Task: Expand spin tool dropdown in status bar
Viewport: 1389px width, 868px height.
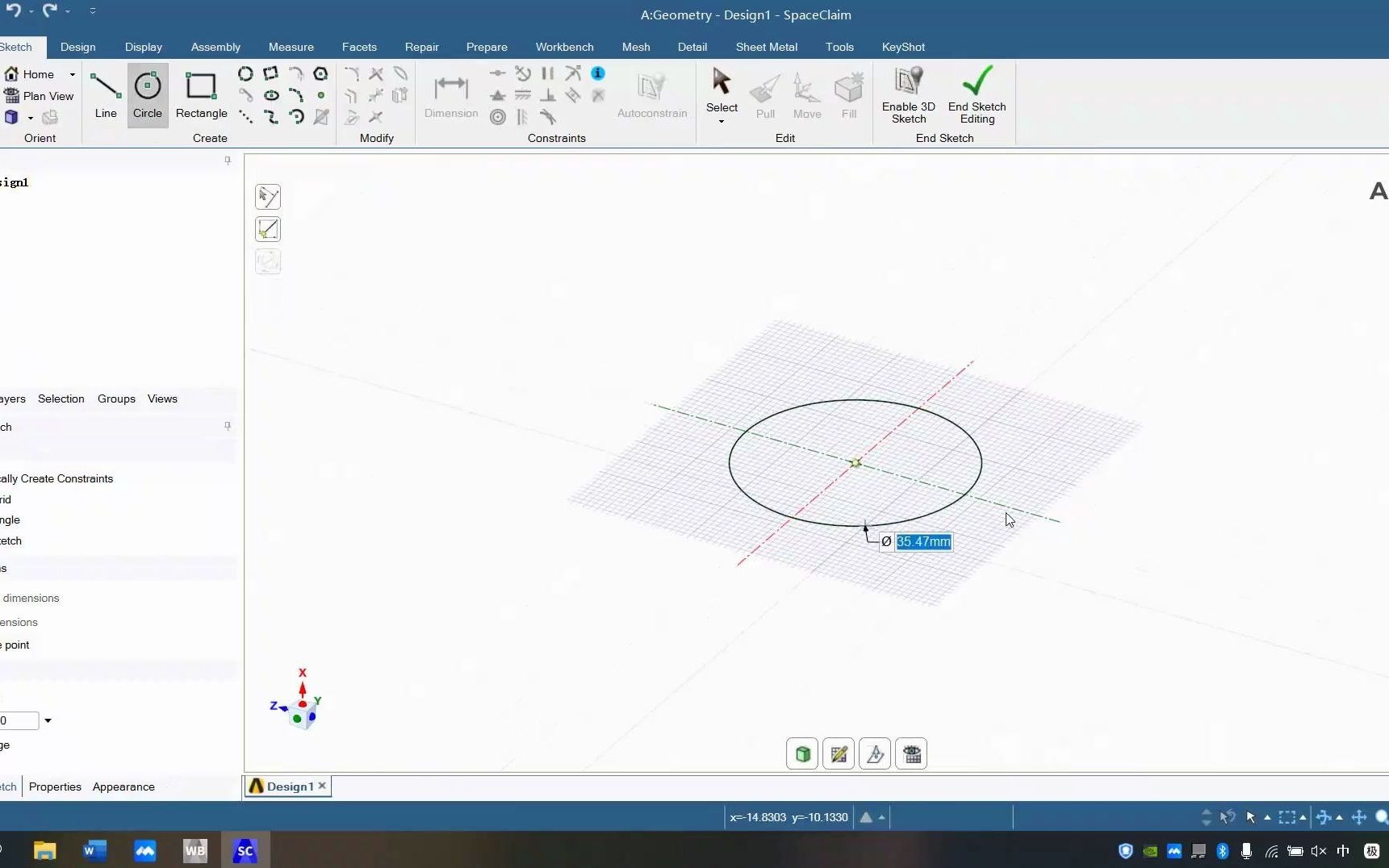Action: (1340, 817)
